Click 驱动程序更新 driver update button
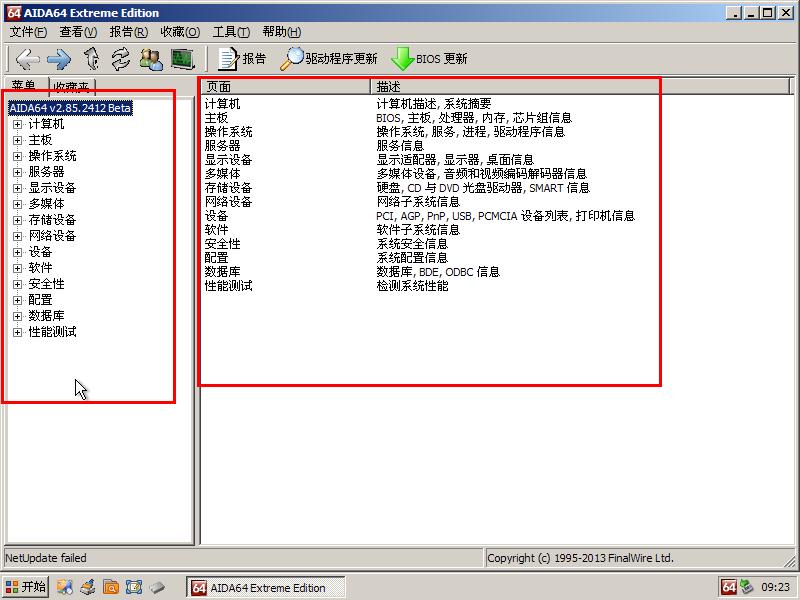The width and height of the screenshot is (800, 600). (x=329, y=59)
